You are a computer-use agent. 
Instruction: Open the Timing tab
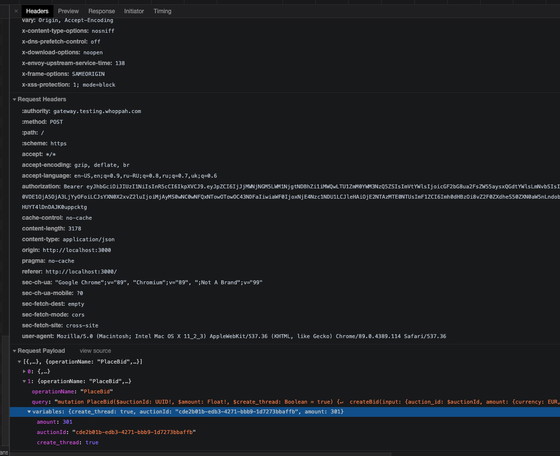[162, 11]
